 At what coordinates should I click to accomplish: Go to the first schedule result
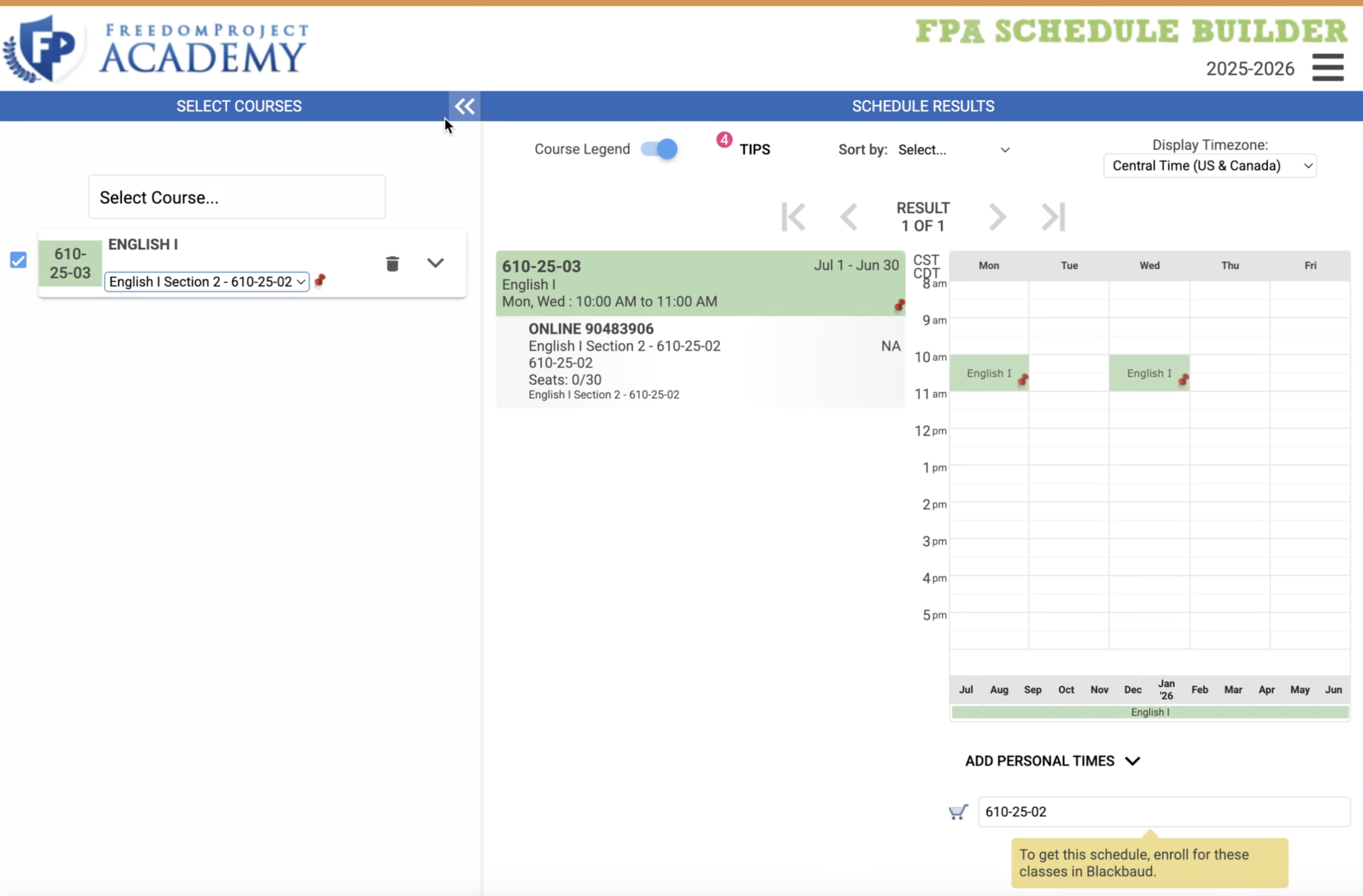click(793, 217)
